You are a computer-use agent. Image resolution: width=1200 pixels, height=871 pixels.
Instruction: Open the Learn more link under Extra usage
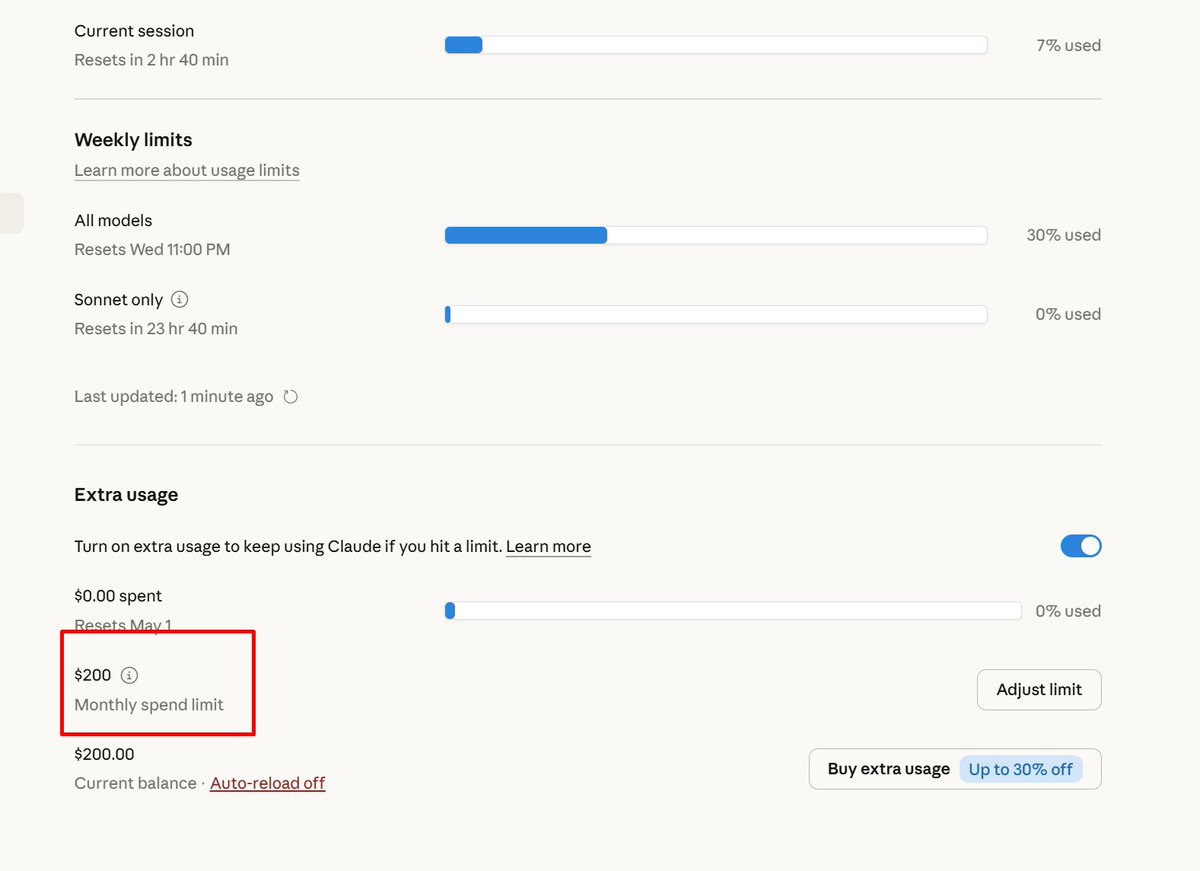(548, 546)
